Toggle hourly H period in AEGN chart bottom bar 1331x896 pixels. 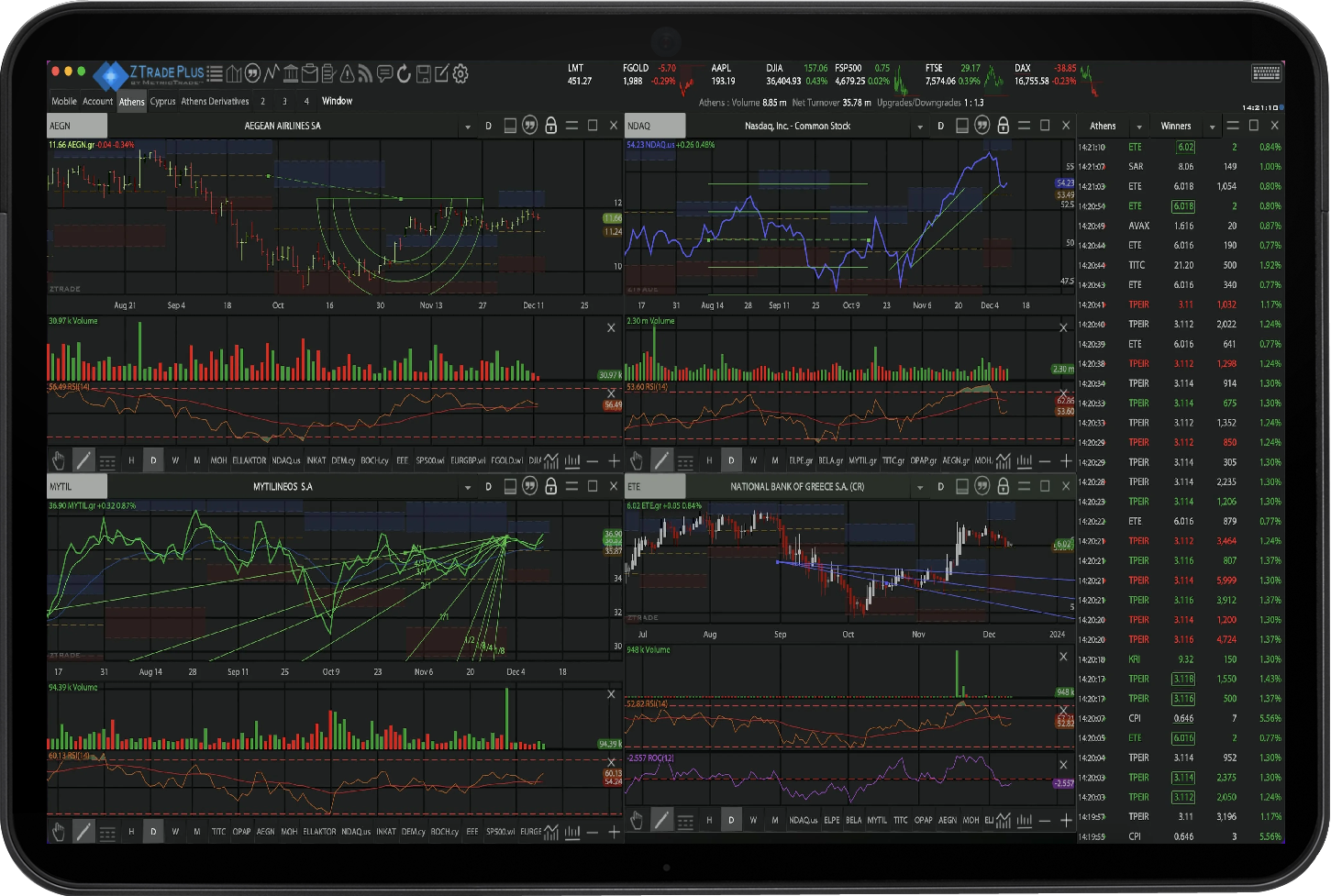(x=131, y=460)
